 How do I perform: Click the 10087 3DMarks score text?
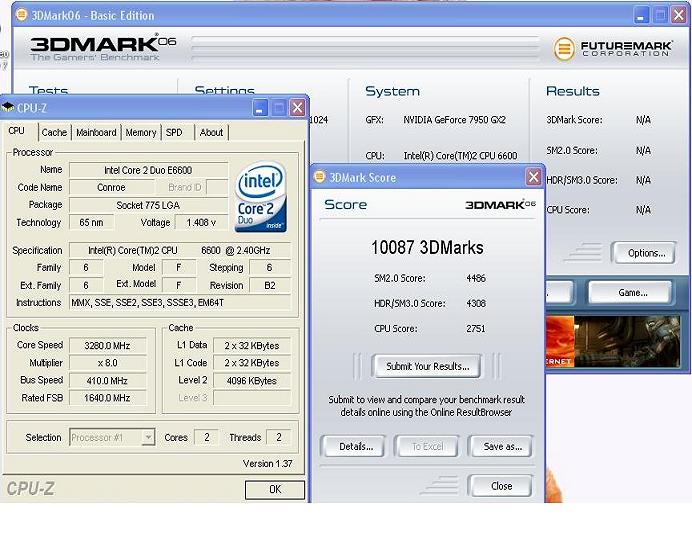click(427, 248)
